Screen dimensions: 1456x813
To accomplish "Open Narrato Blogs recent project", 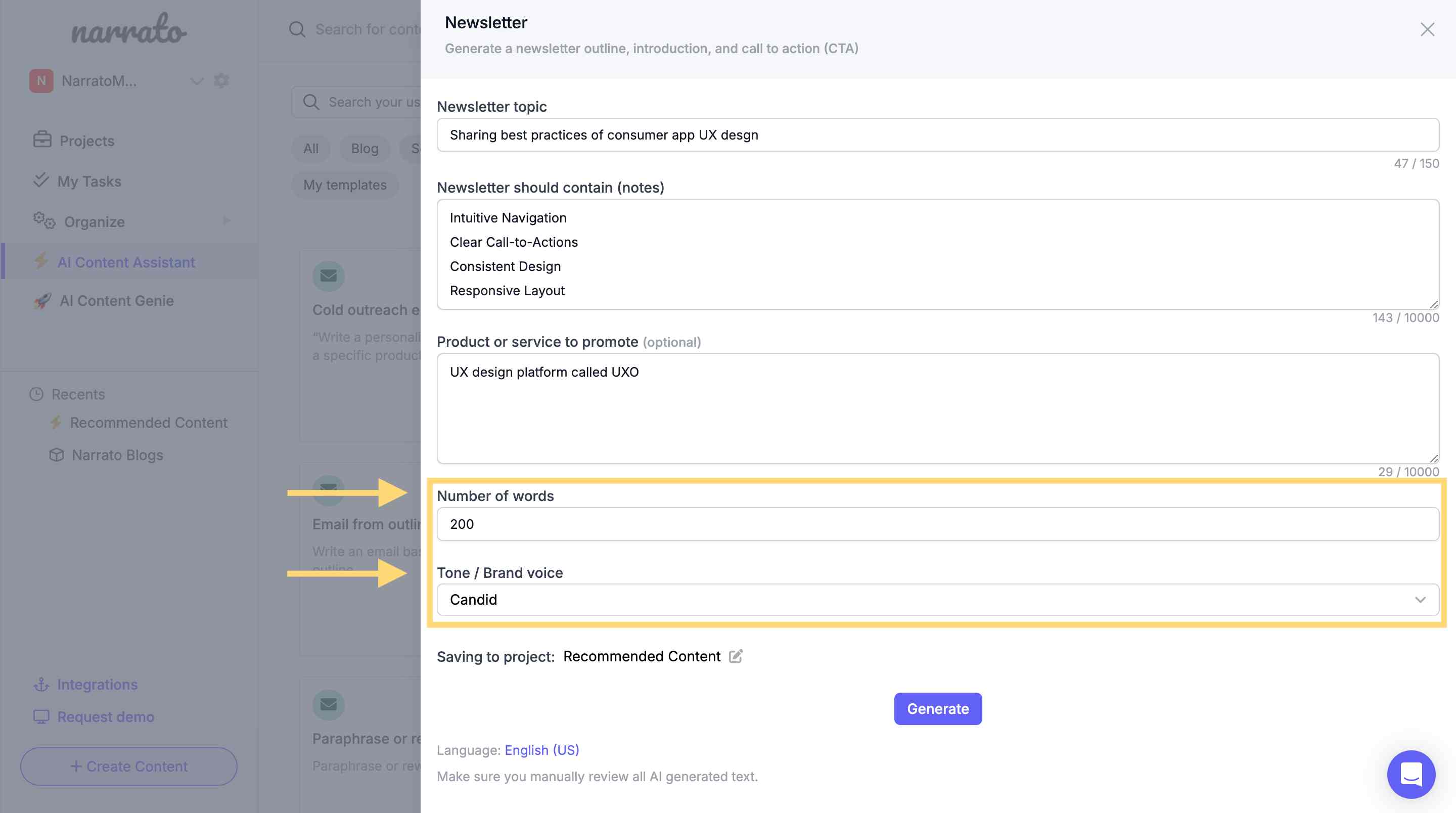I will [x=117, y=455].
